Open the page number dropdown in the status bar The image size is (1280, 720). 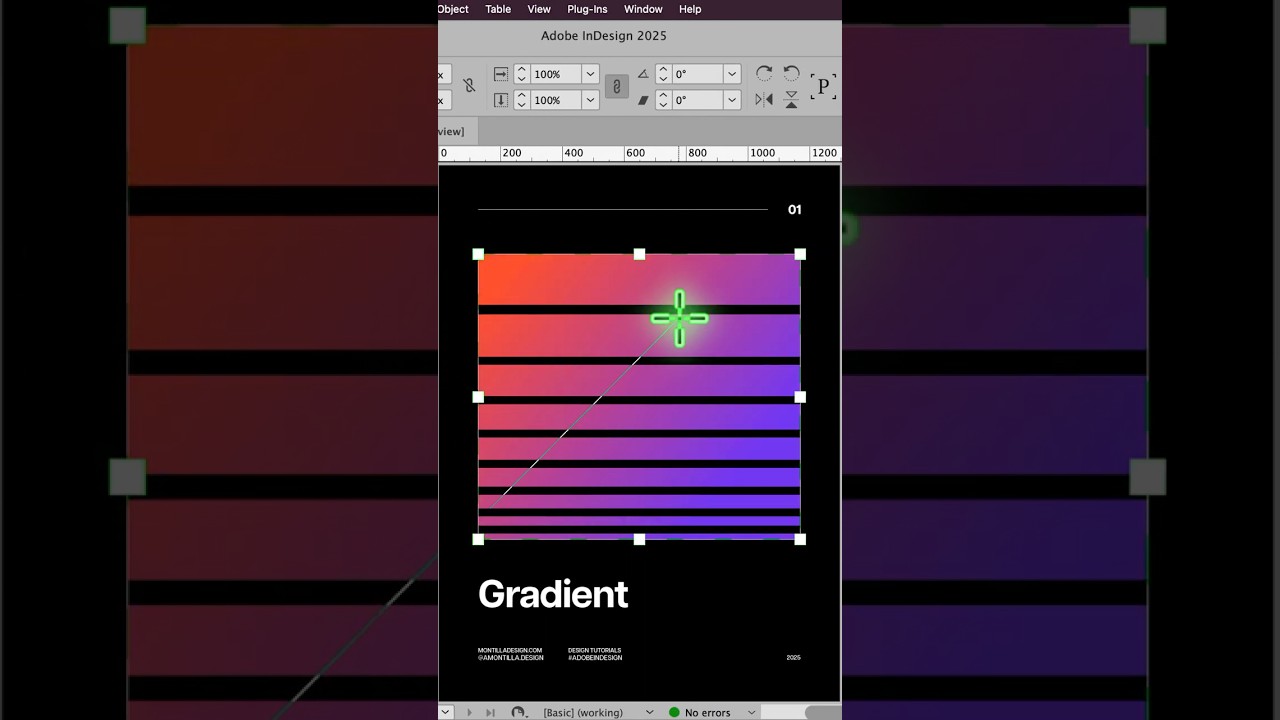(x=446, y=712)
